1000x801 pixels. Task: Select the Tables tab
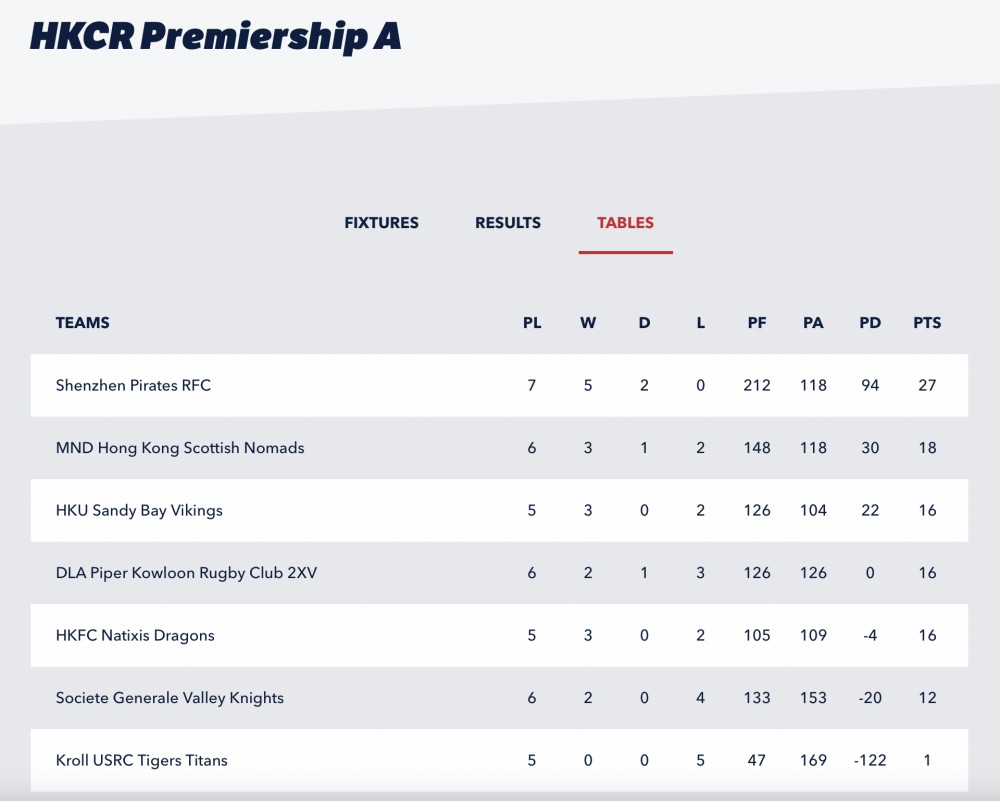[x=626, y=223]
